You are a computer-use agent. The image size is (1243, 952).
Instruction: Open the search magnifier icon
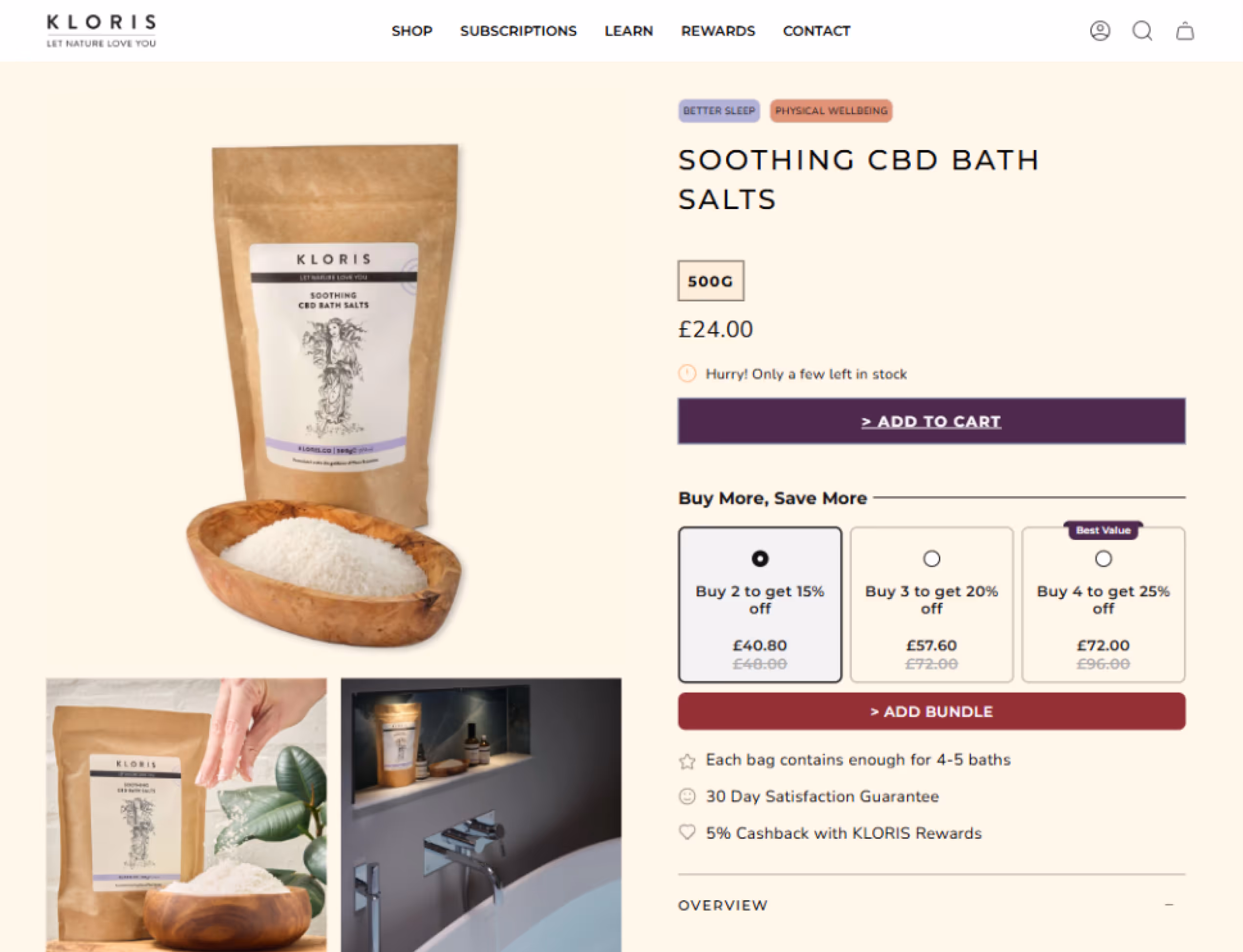(x=1142, y=31)
